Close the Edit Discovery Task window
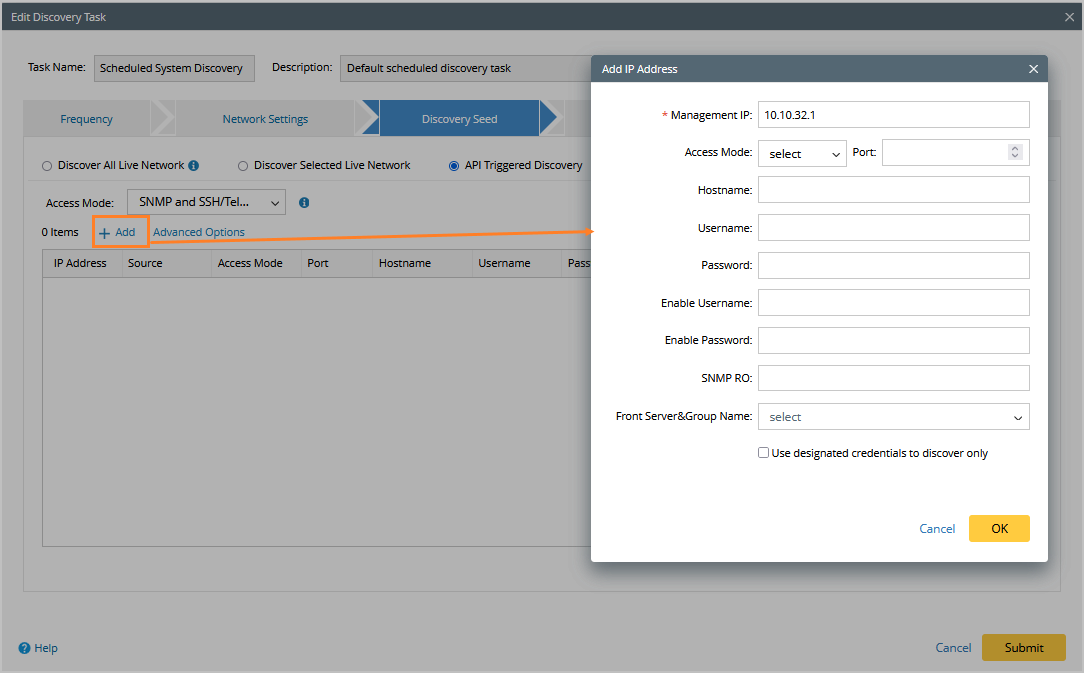Viewport: 1084px width, 673px height. [x=1069, y=17]
